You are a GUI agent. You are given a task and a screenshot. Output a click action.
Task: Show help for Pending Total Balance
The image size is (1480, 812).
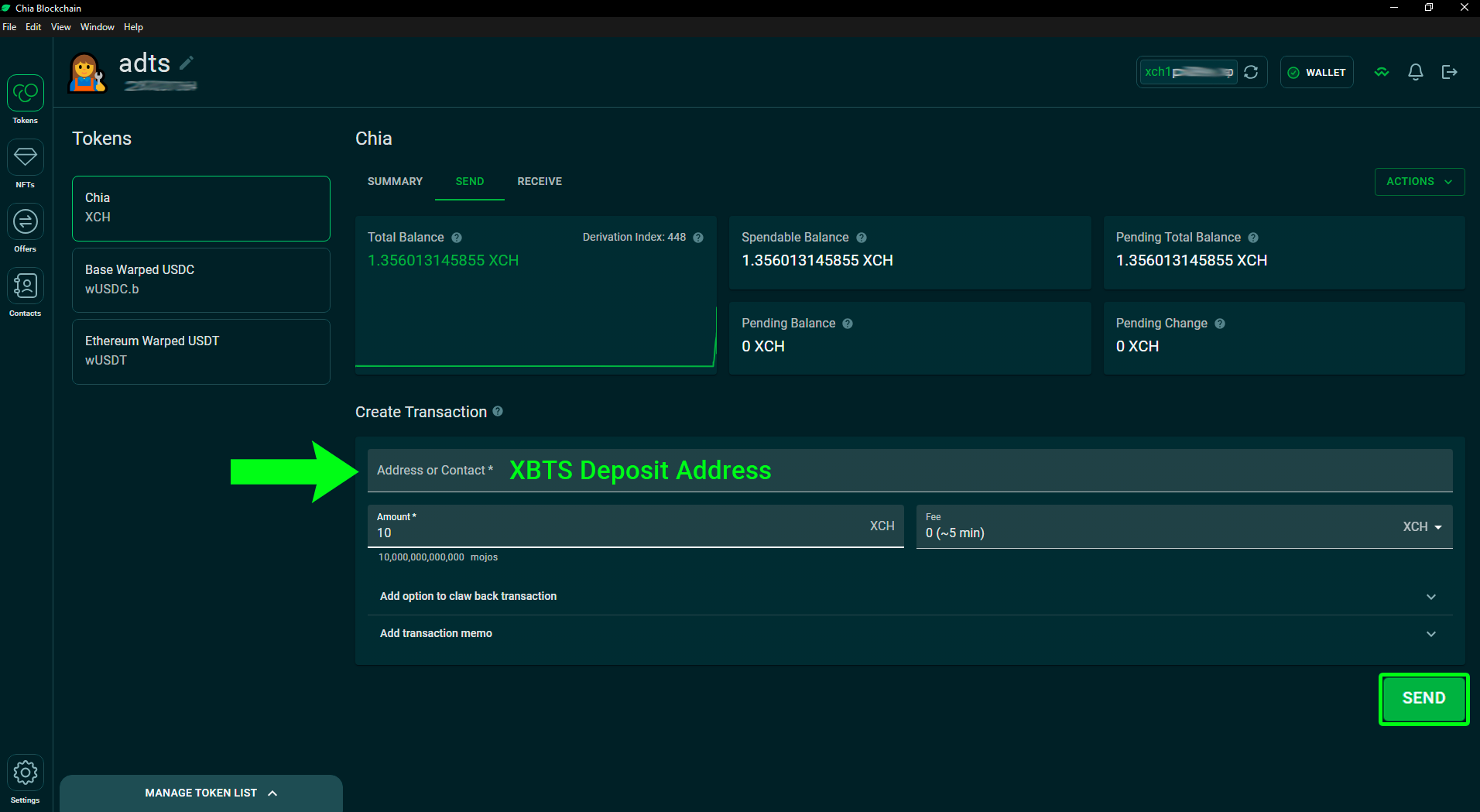point(1253,238)
